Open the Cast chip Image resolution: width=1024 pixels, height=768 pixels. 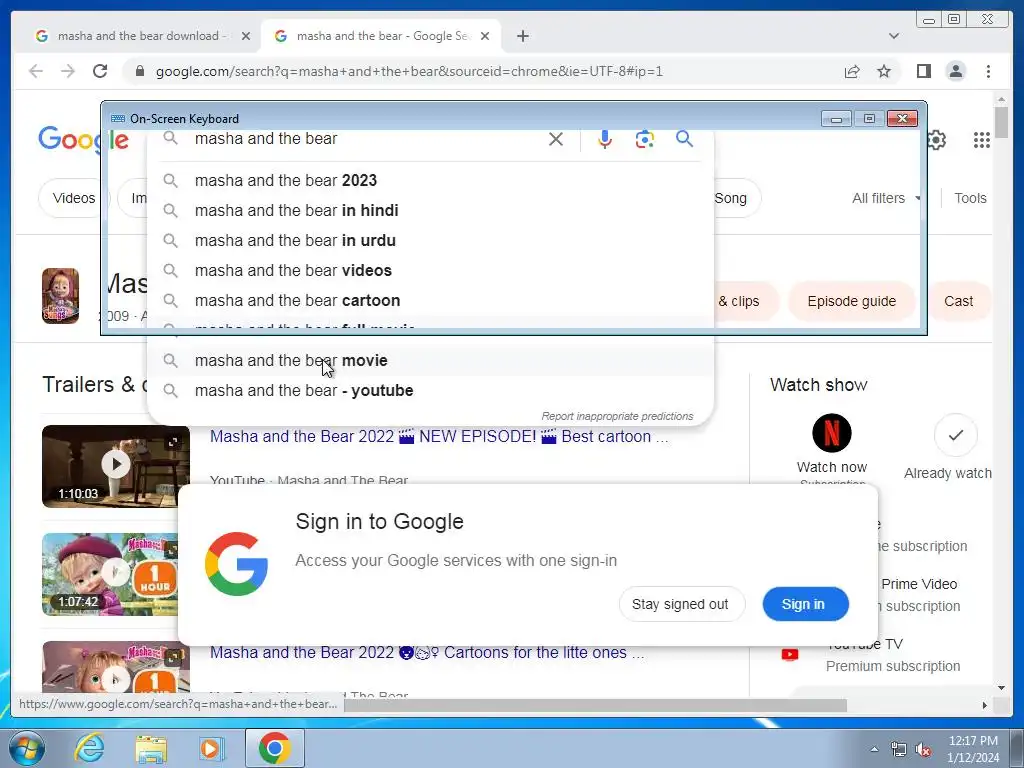pos(959,301)
